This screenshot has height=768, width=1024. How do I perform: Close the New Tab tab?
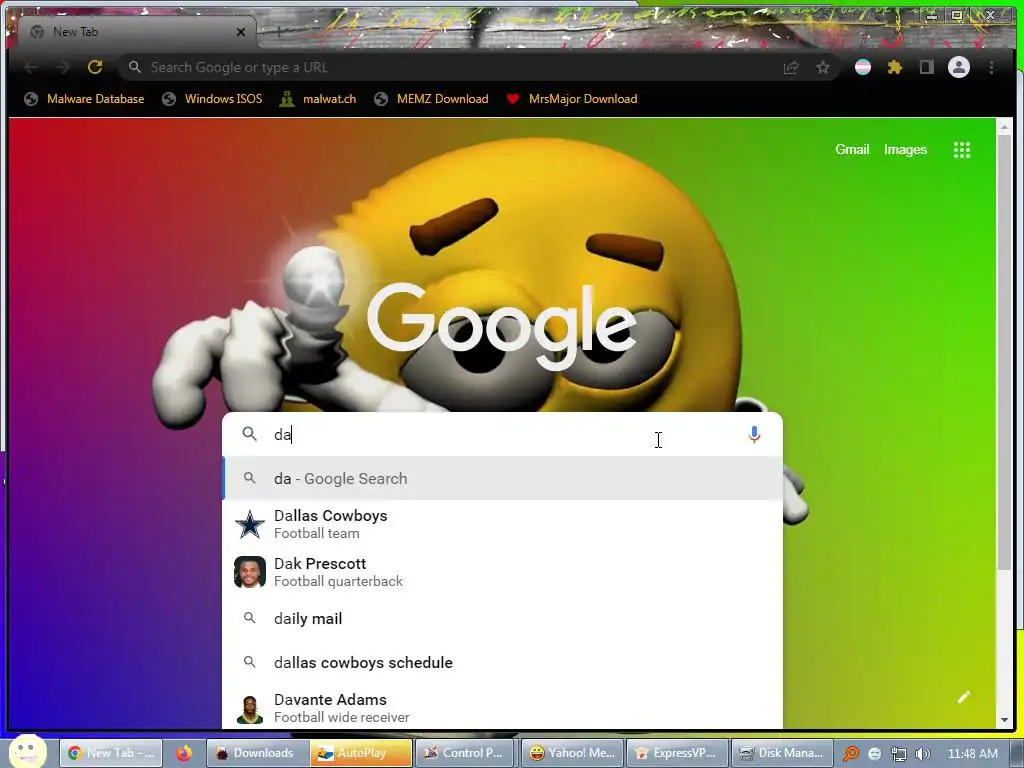tap(241, 32)
